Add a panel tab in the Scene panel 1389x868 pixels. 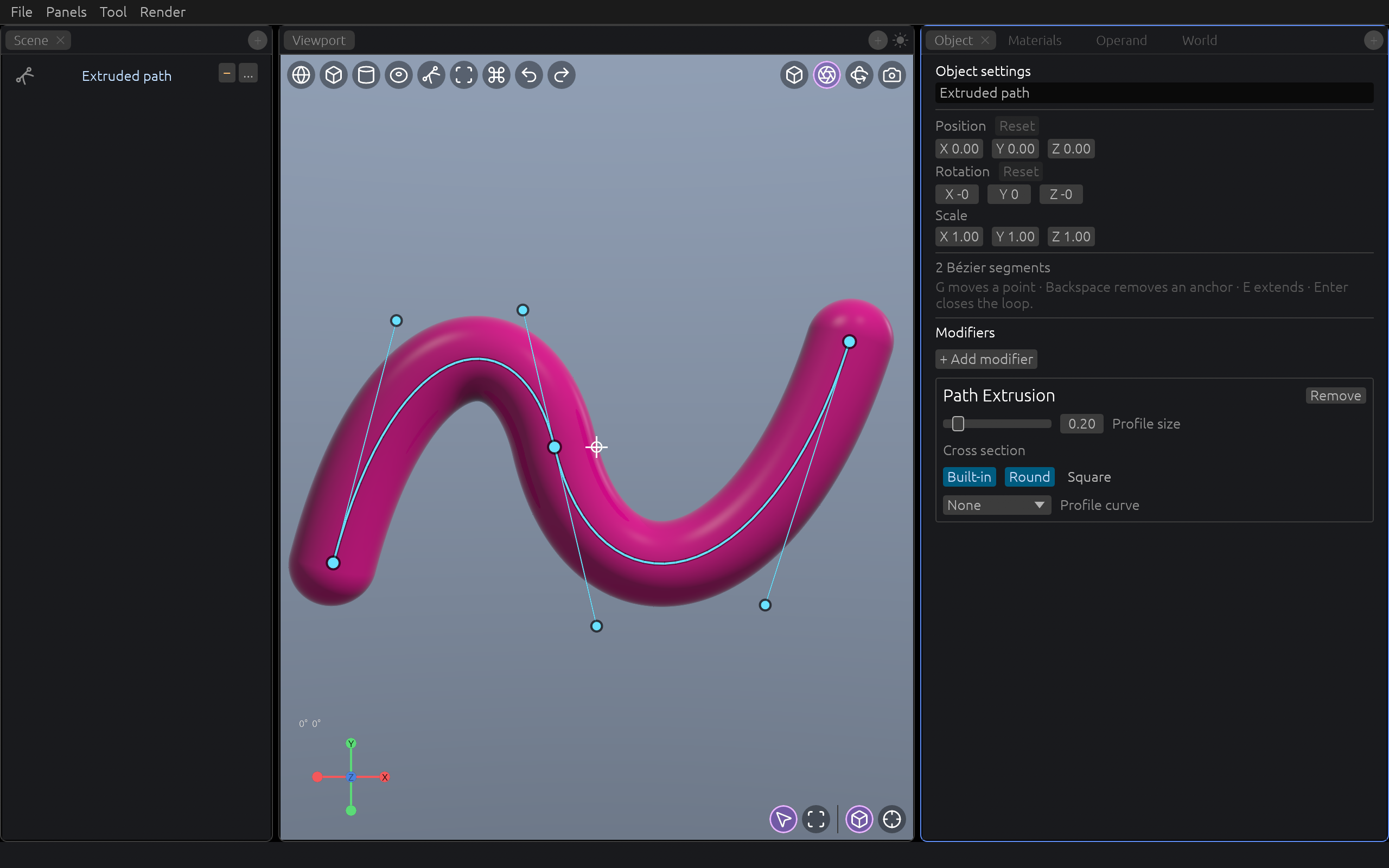[x=258, y=40]
